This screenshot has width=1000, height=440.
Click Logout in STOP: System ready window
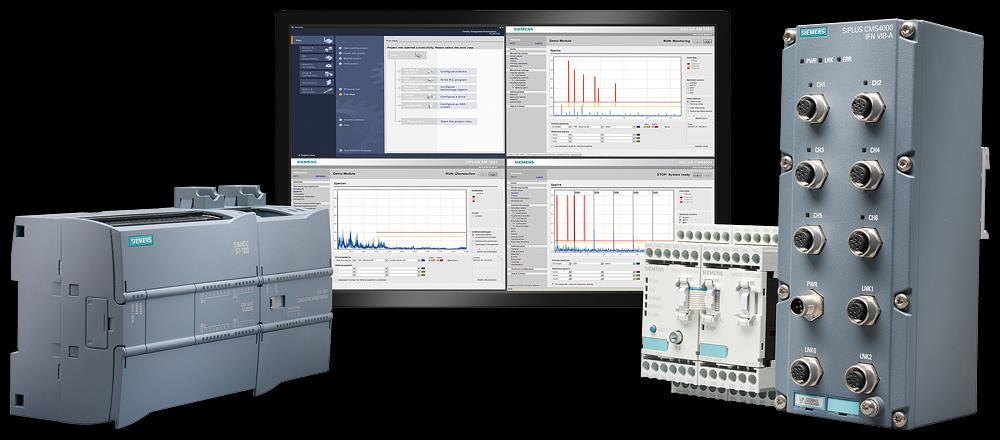(540, 177)
